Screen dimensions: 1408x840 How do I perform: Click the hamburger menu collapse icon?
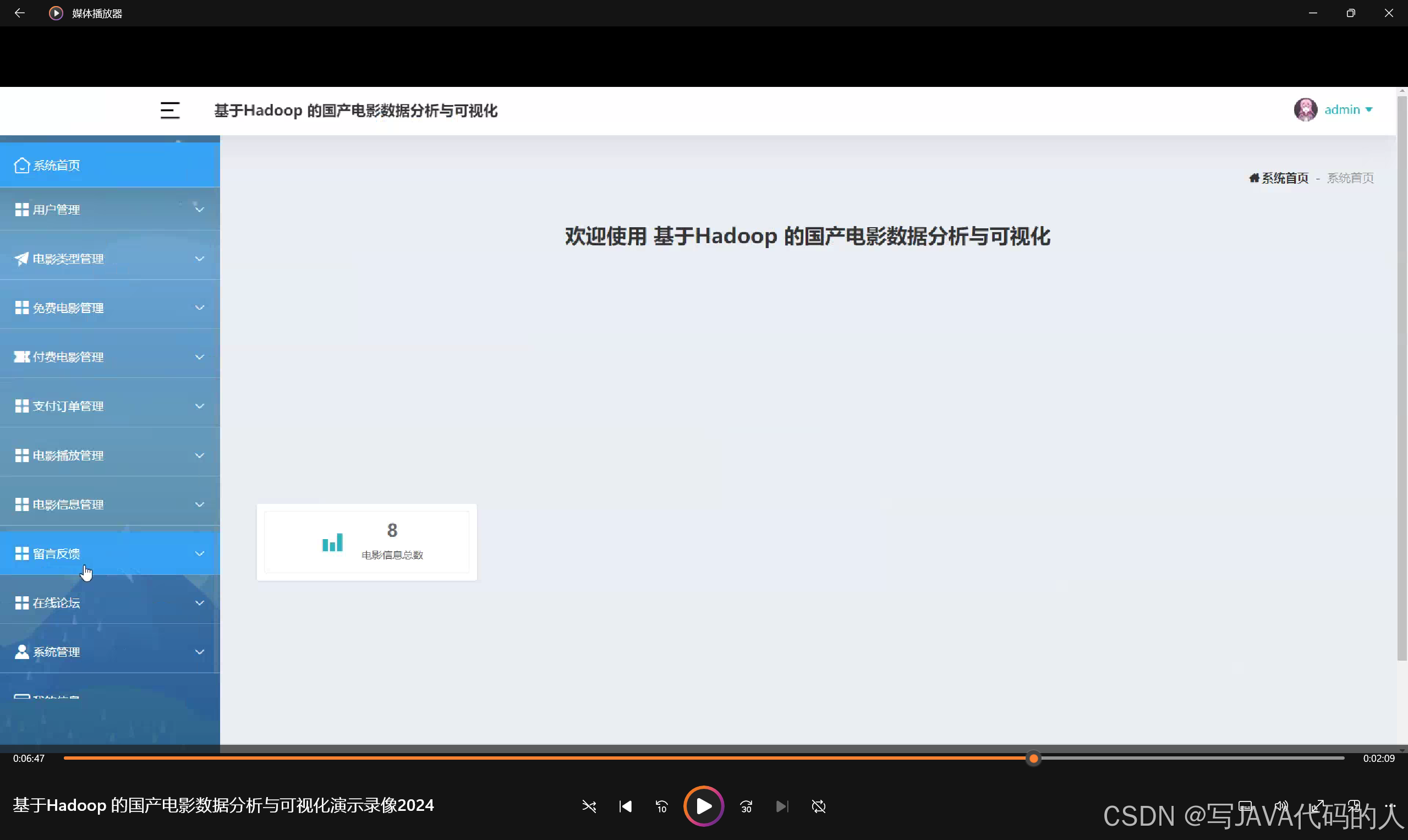coord(170,111)
